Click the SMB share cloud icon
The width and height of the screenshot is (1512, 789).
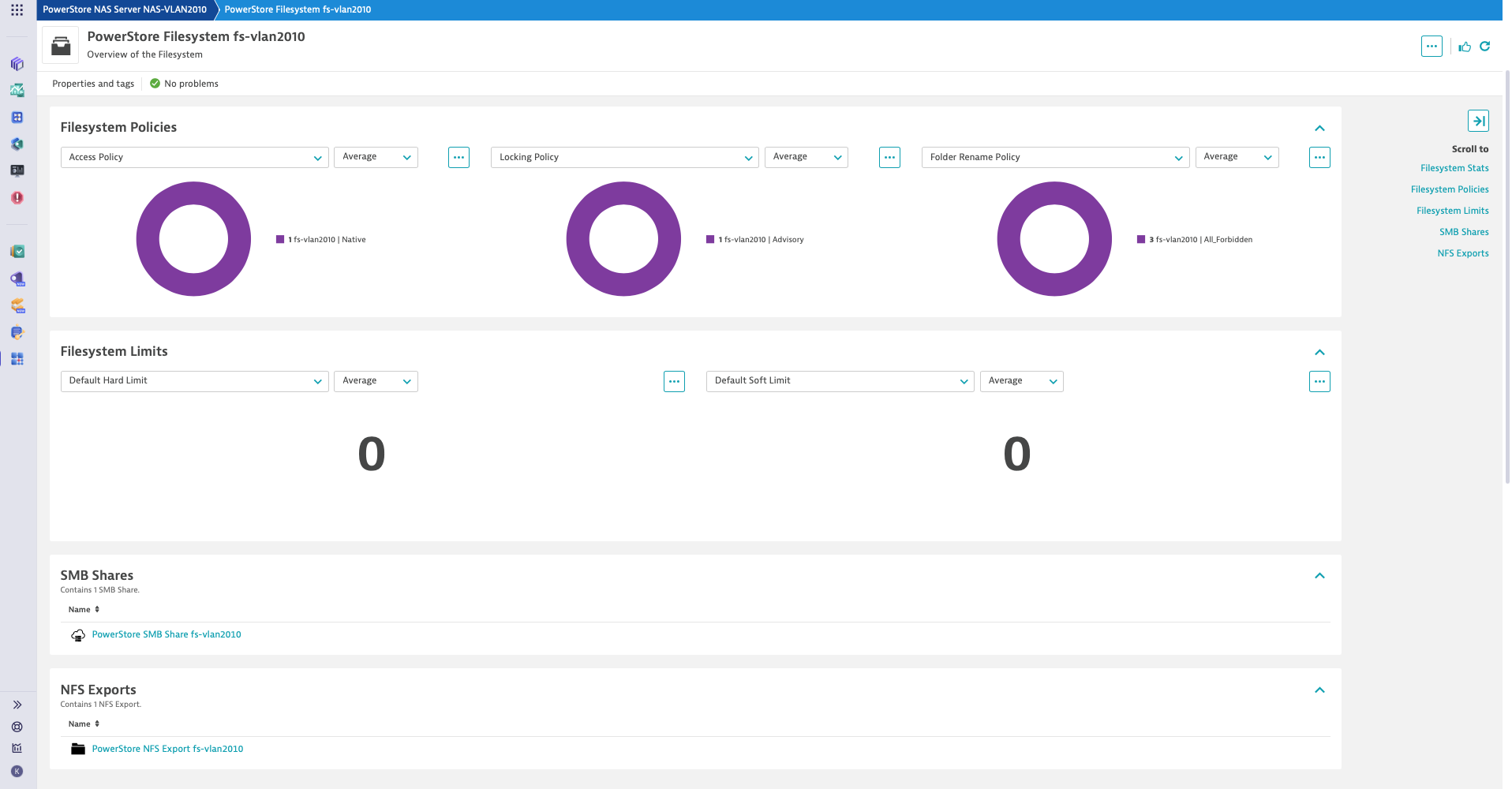coord(78,635)
